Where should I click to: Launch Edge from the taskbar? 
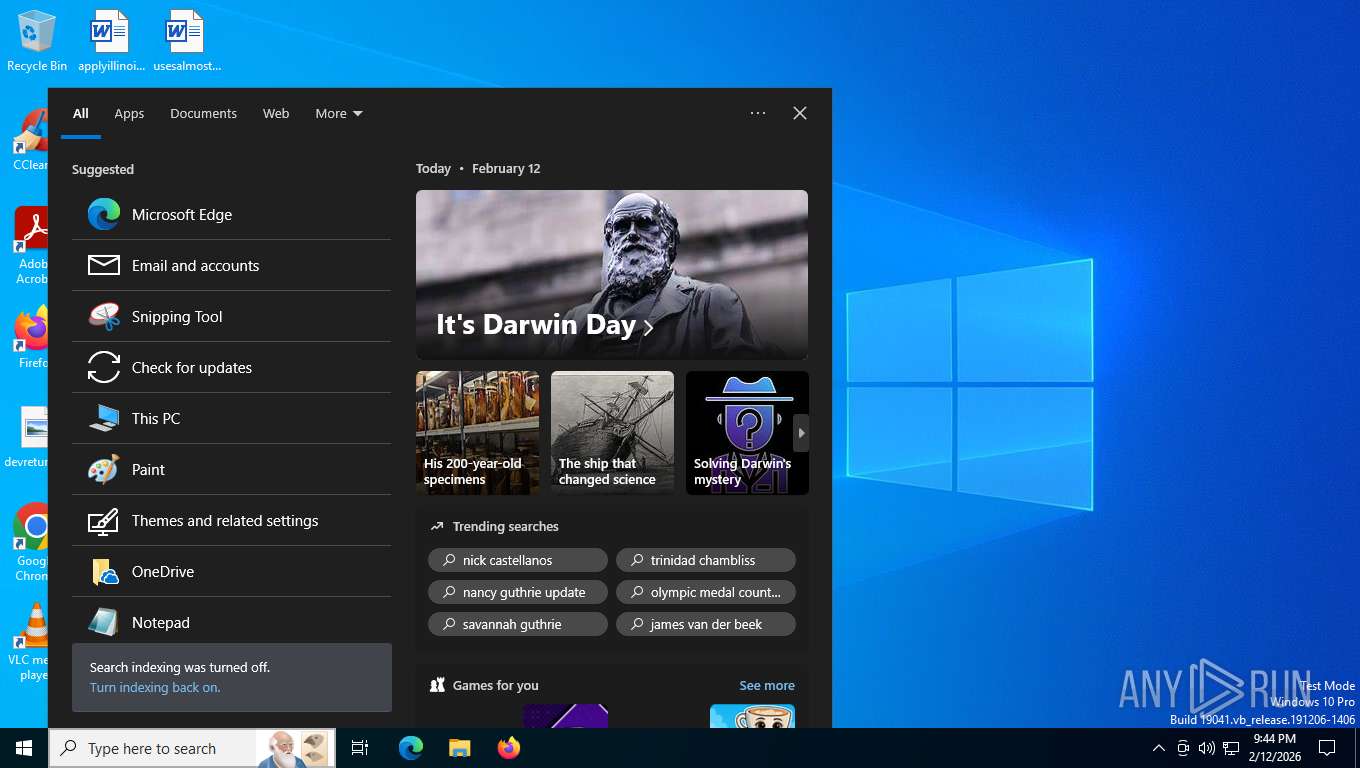[411, 748]
